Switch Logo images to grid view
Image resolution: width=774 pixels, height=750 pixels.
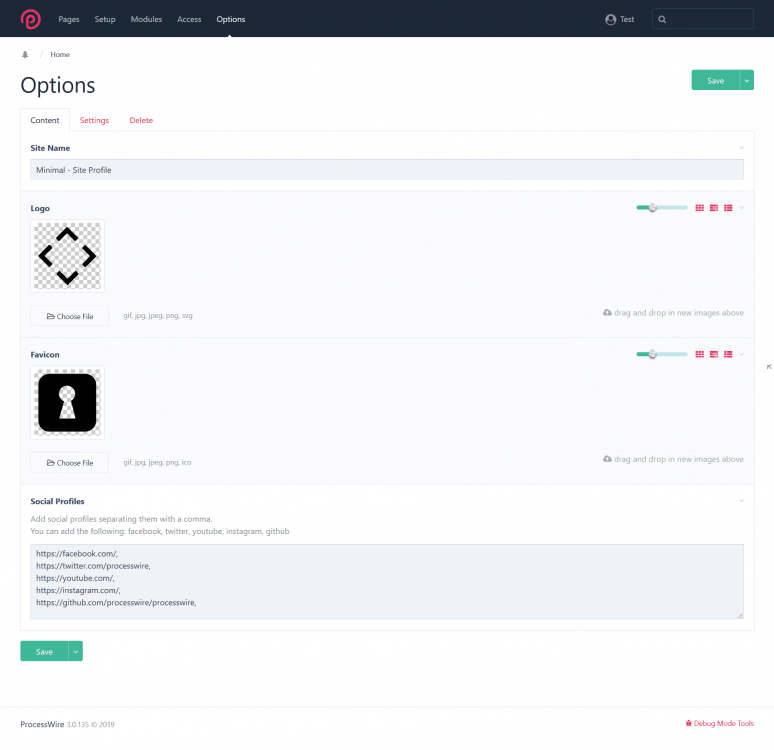point(700,208)
